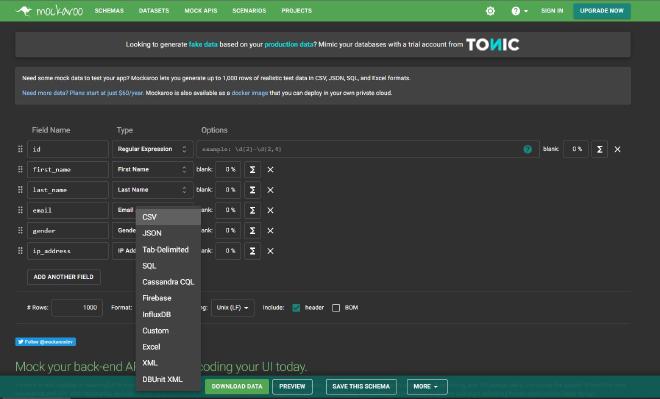The height and width of the screenshot is (399, 660).
Task: Click the regex help icon in id options
Action: click(x=527, y=149)
